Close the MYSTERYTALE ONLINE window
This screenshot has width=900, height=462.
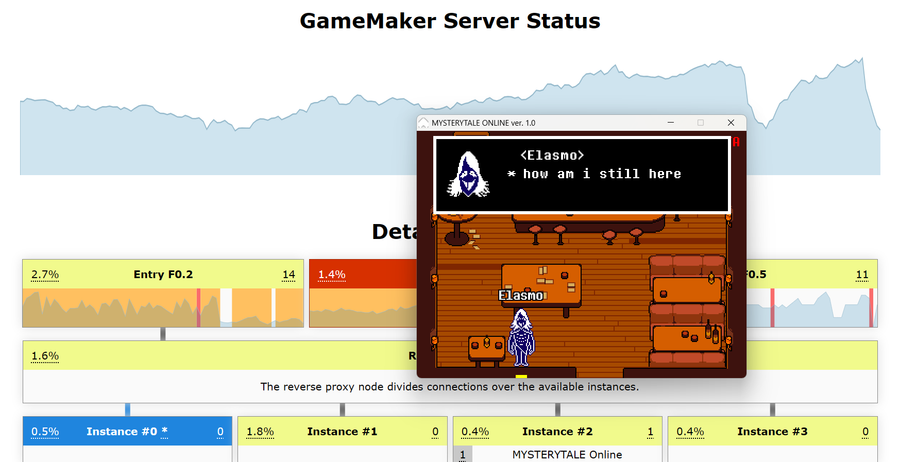point(731,123)
